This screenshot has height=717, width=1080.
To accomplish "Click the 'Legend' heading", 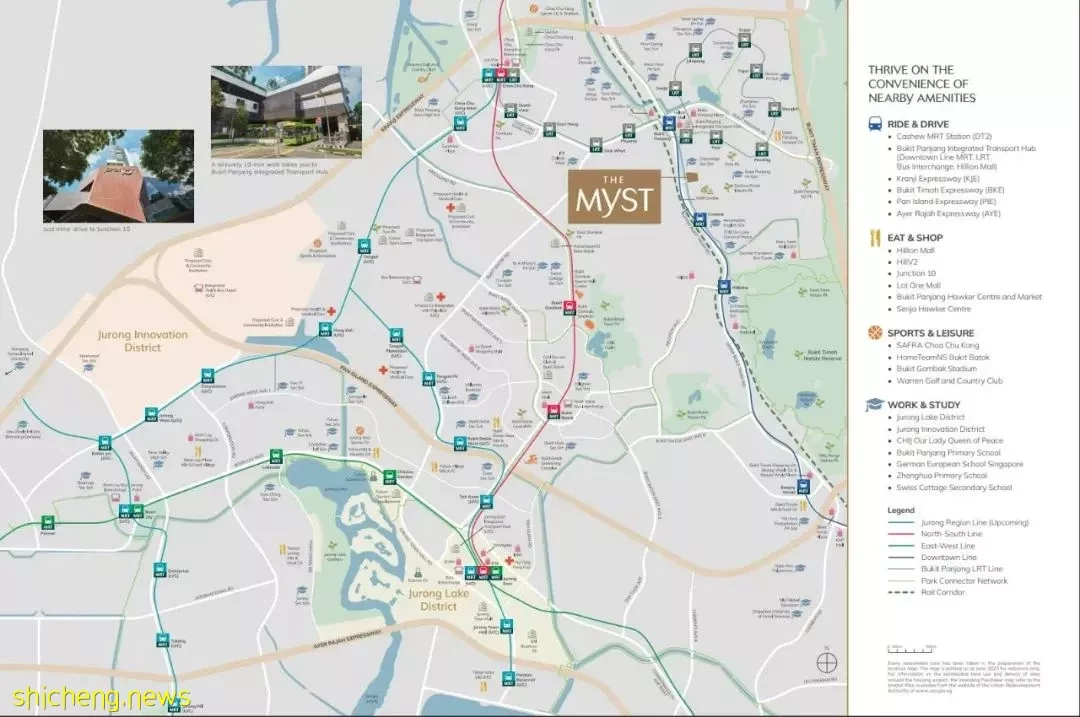I will [901, 510].
